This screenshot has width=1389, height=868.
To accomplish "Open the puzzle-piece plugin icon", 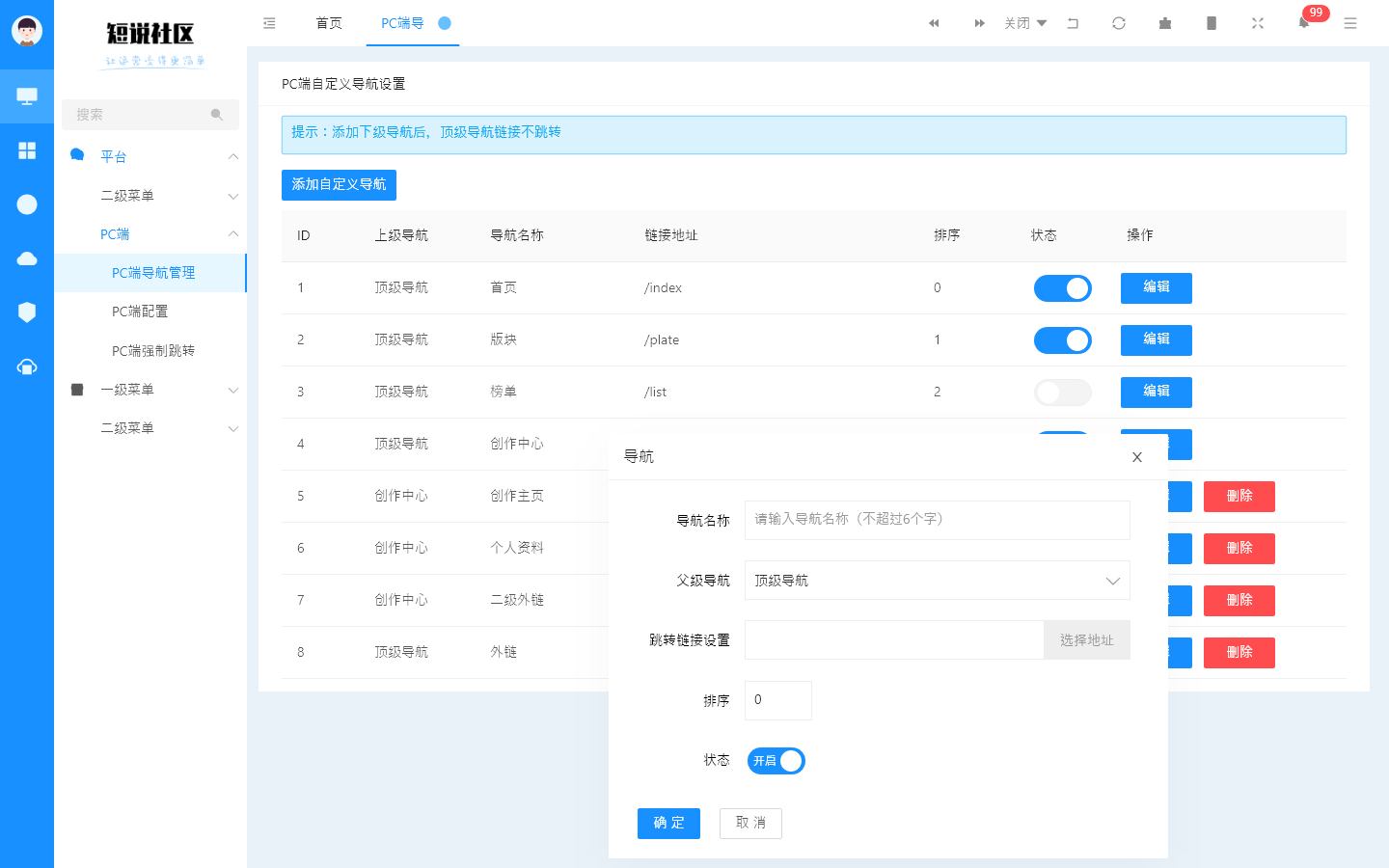I will click(1165, 23).
